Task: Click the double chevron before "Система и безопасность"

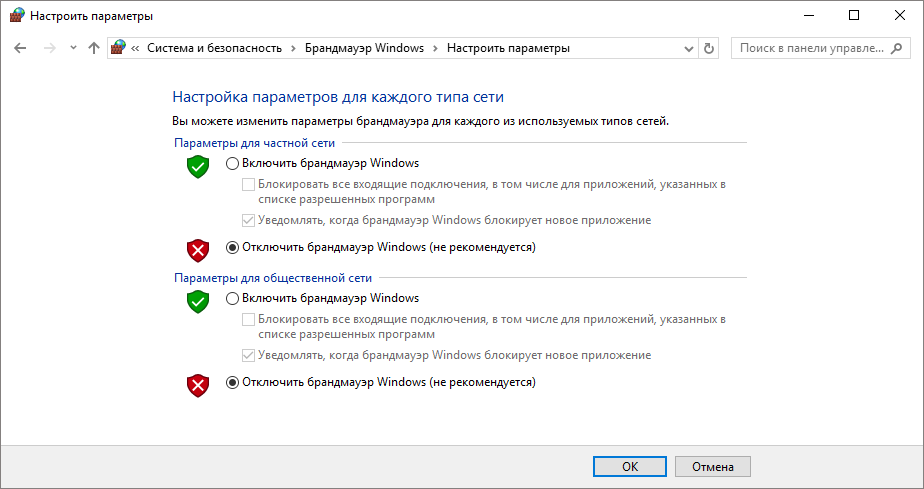Action: (x=135, y=48)
